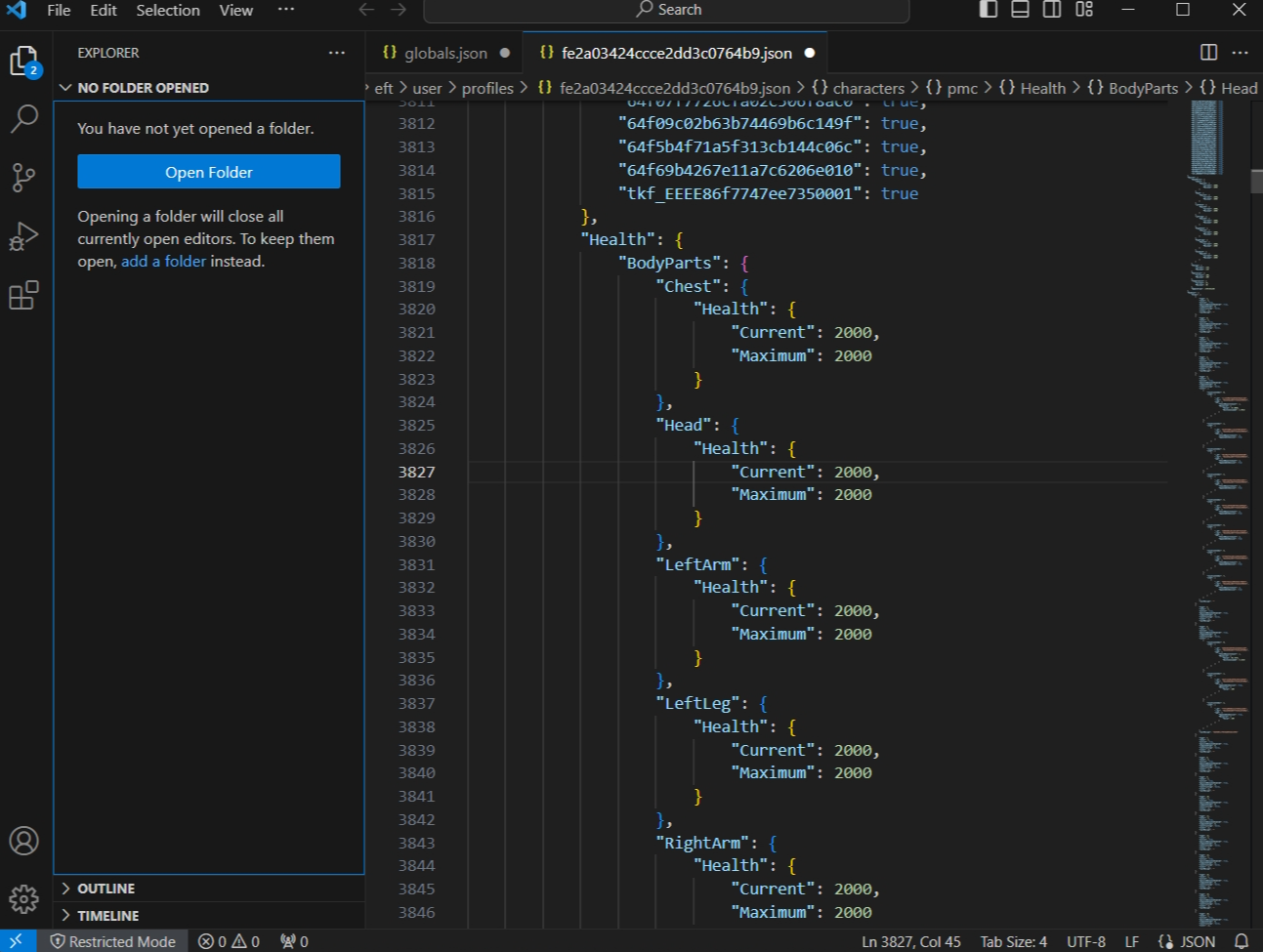Toggle the Primary Side Bar layout button
Screen dimensions: 1263x952
click(989, 10)
